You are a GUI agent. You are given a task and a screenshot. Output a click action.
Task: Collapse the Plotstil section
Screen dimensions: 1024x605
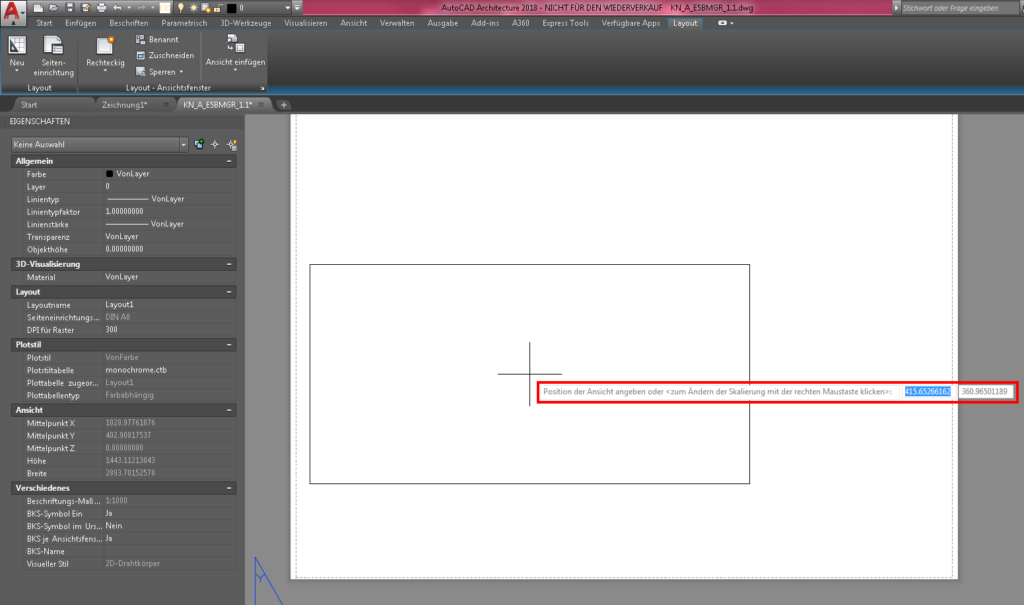point(229,344)
